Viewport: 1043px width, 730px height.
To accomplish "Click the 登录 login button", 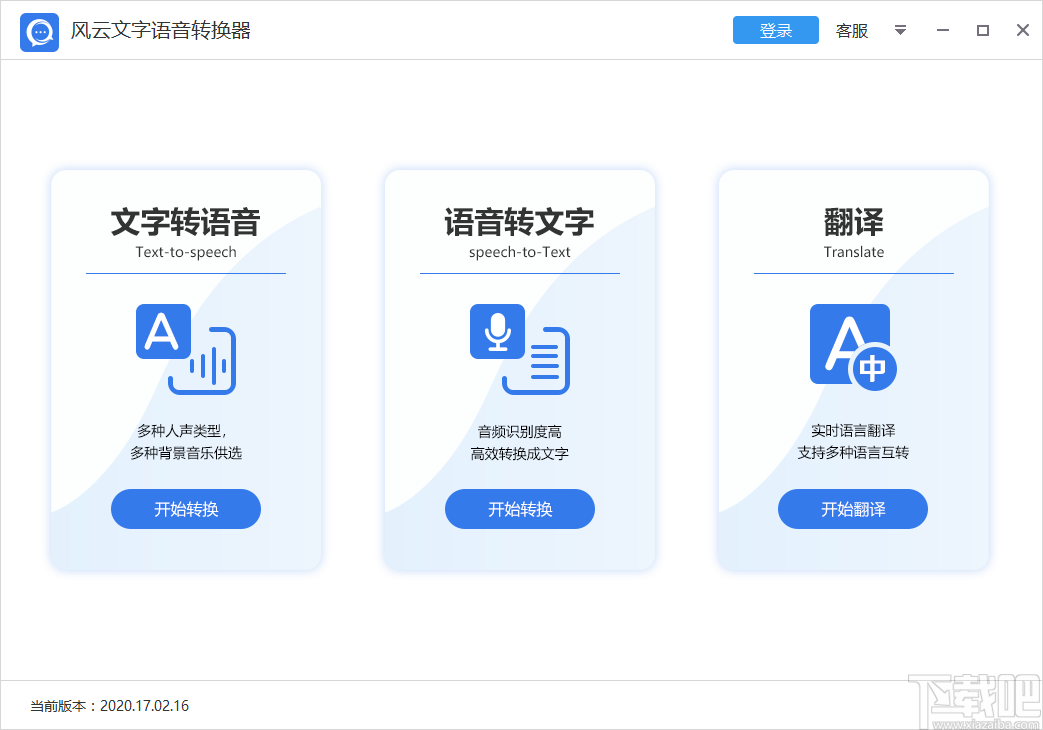I will point(775,30).
